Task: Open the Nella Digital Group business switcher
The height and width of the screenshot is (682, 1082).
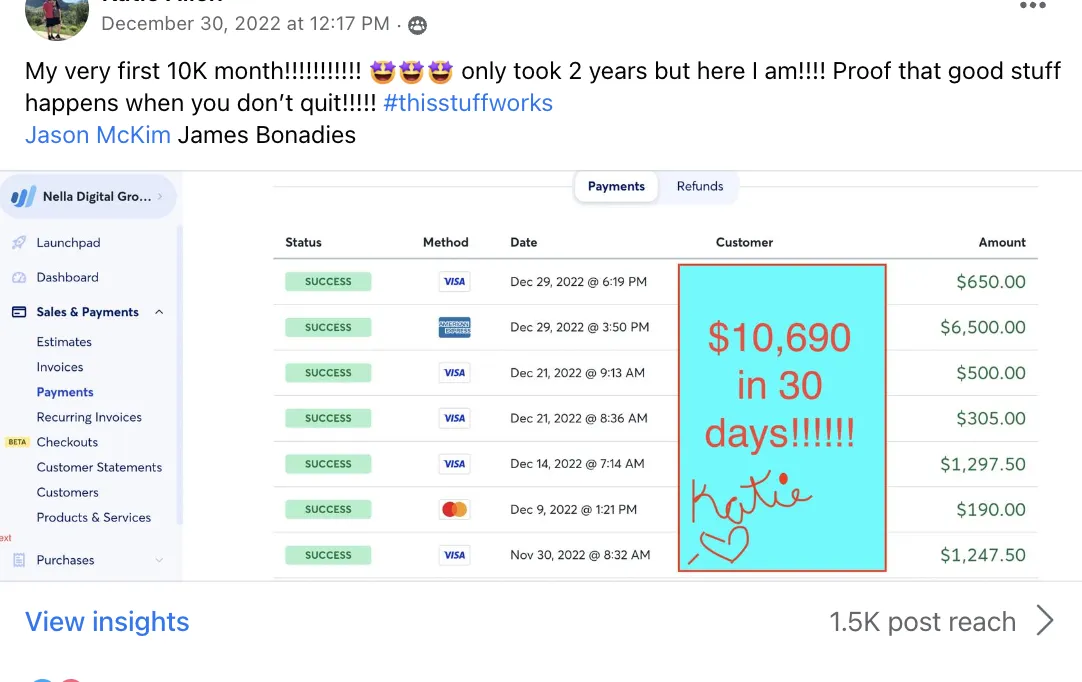Action: 88,197
